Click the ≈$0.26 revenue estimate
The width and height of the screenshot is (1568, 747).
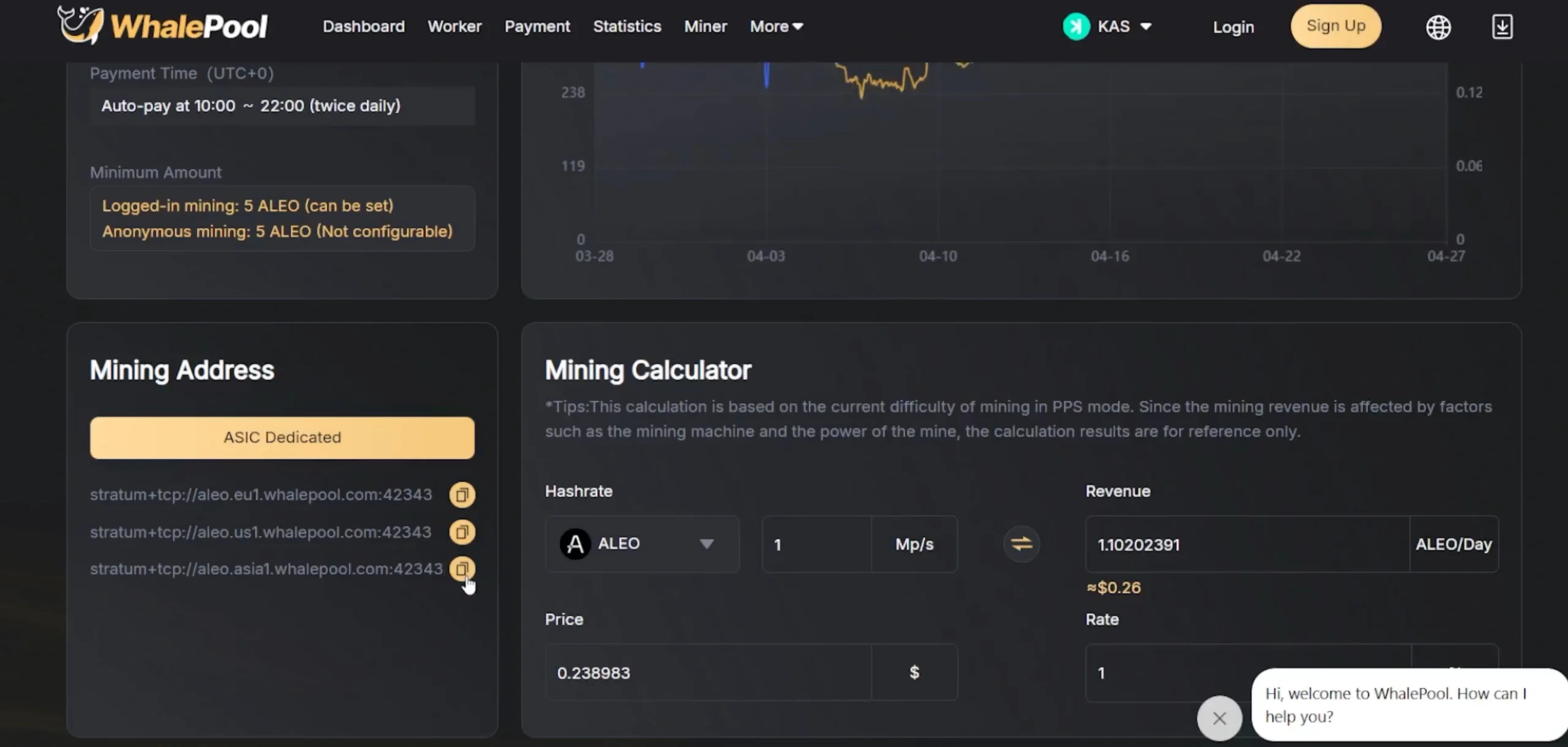(1114, 588)
